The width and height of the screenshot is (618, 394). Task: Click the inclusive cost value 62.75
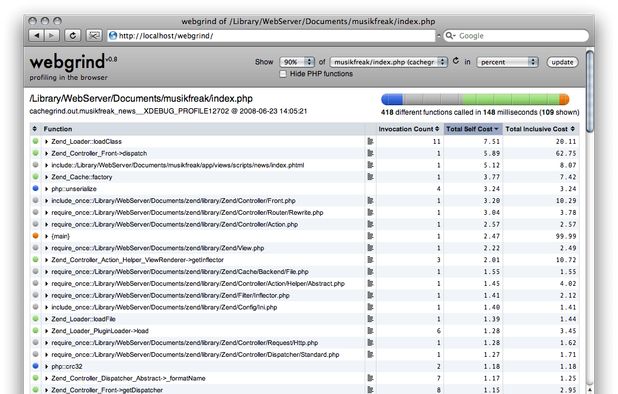[x=566, y=153]
